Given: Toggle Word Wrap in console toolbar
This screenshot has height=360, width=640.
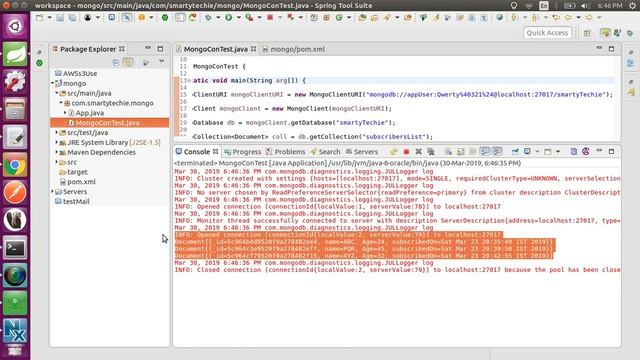Looking at the screenshot, I should (473, 152).
